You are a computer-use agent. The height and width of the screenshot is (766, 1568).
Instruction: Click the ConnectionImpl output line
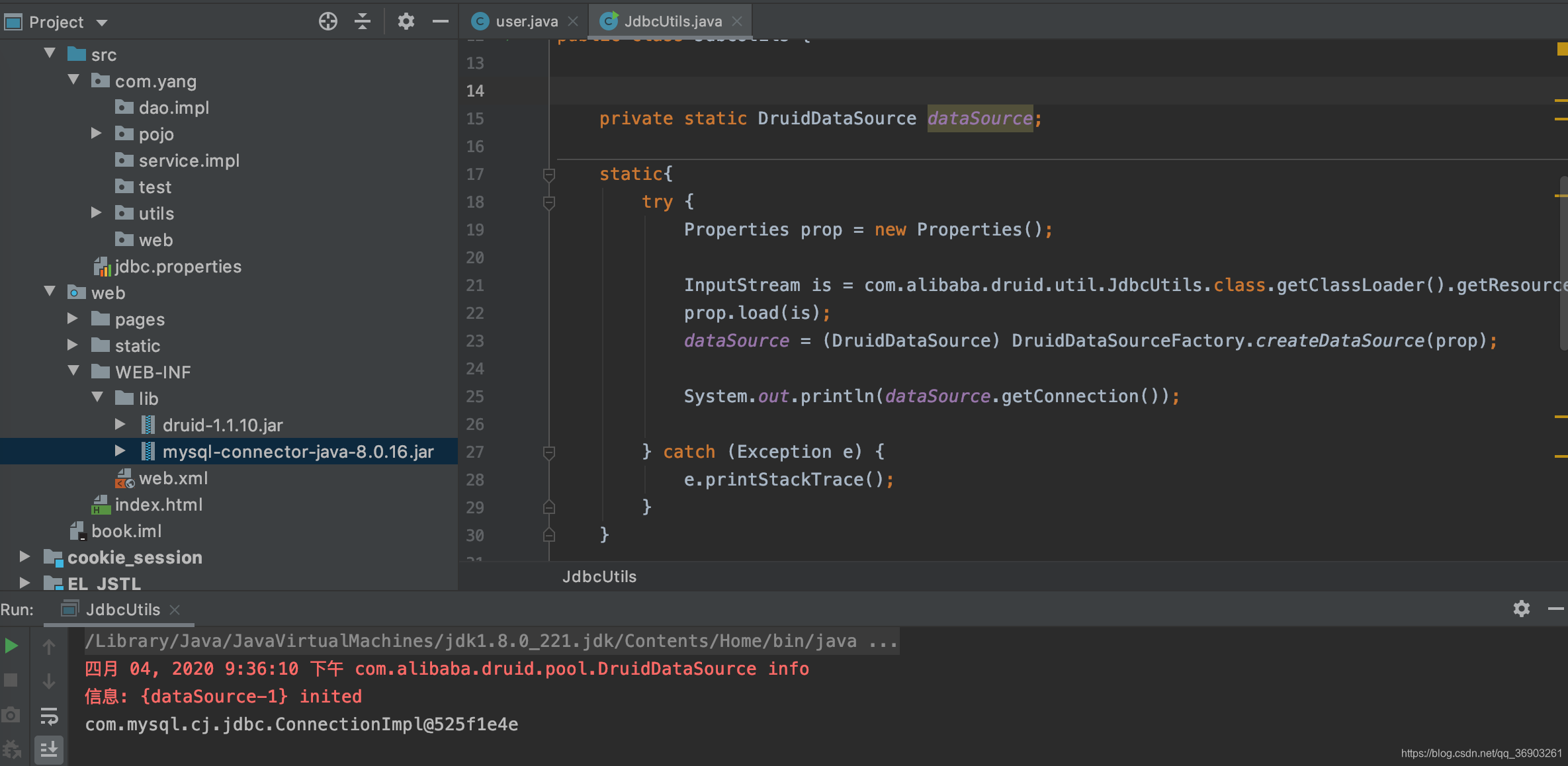(302, 724)
